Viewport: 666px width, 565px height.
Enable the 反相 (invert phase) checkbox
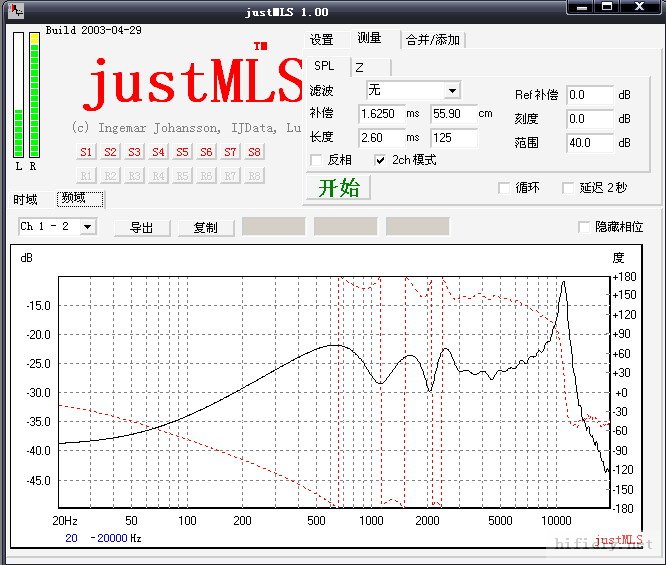click(x=317, y=160)
